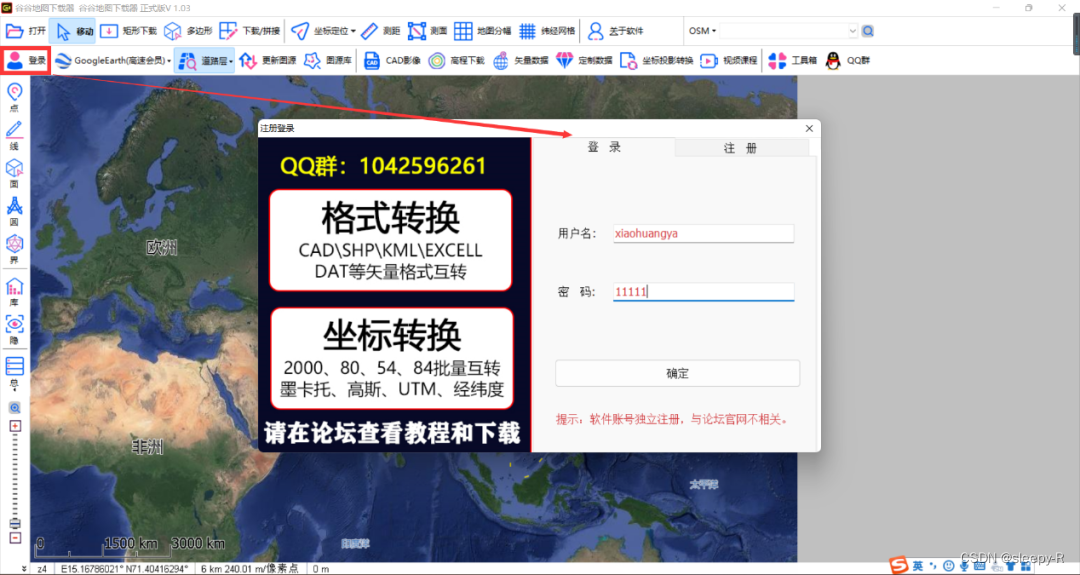Open a file with the 打开 tool
The width and height of the screenshot is (1080, 575).
coord(25,31)
